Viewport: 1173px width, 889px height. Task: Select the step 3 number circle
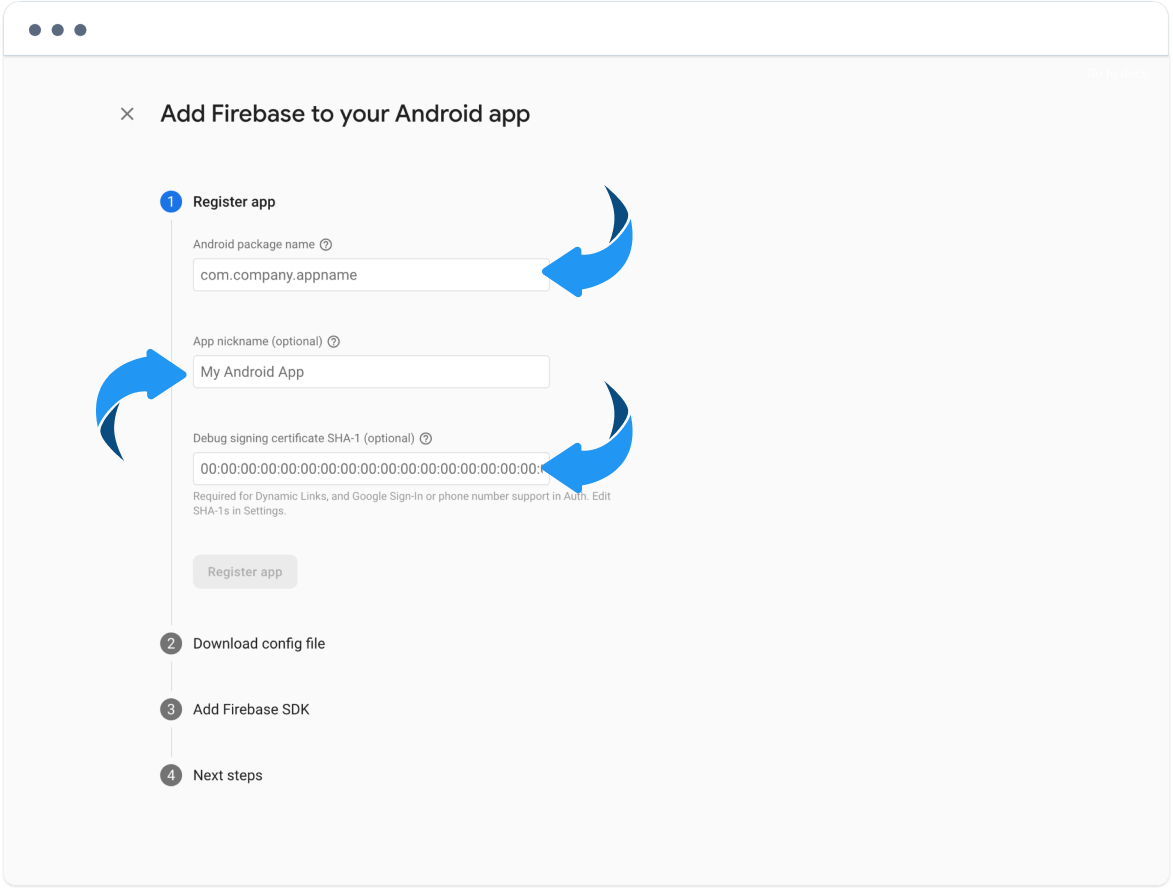171,709
